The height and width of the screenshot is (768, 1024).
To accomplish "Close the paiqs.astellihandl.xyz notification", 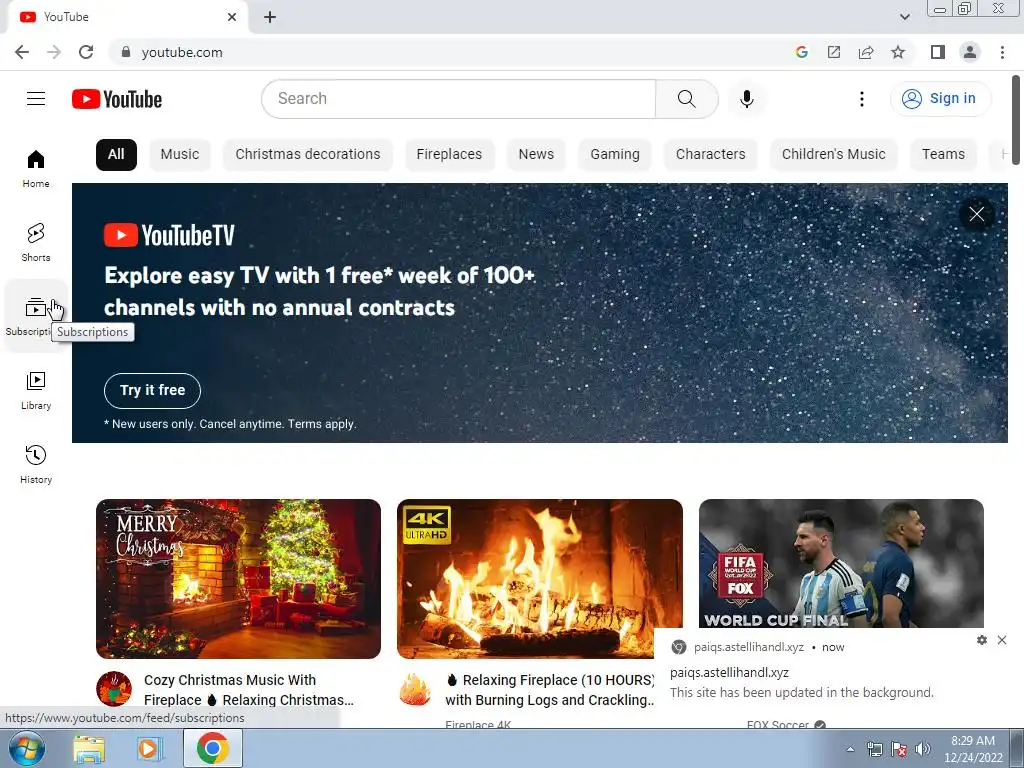I will [x=1002, y=640].
